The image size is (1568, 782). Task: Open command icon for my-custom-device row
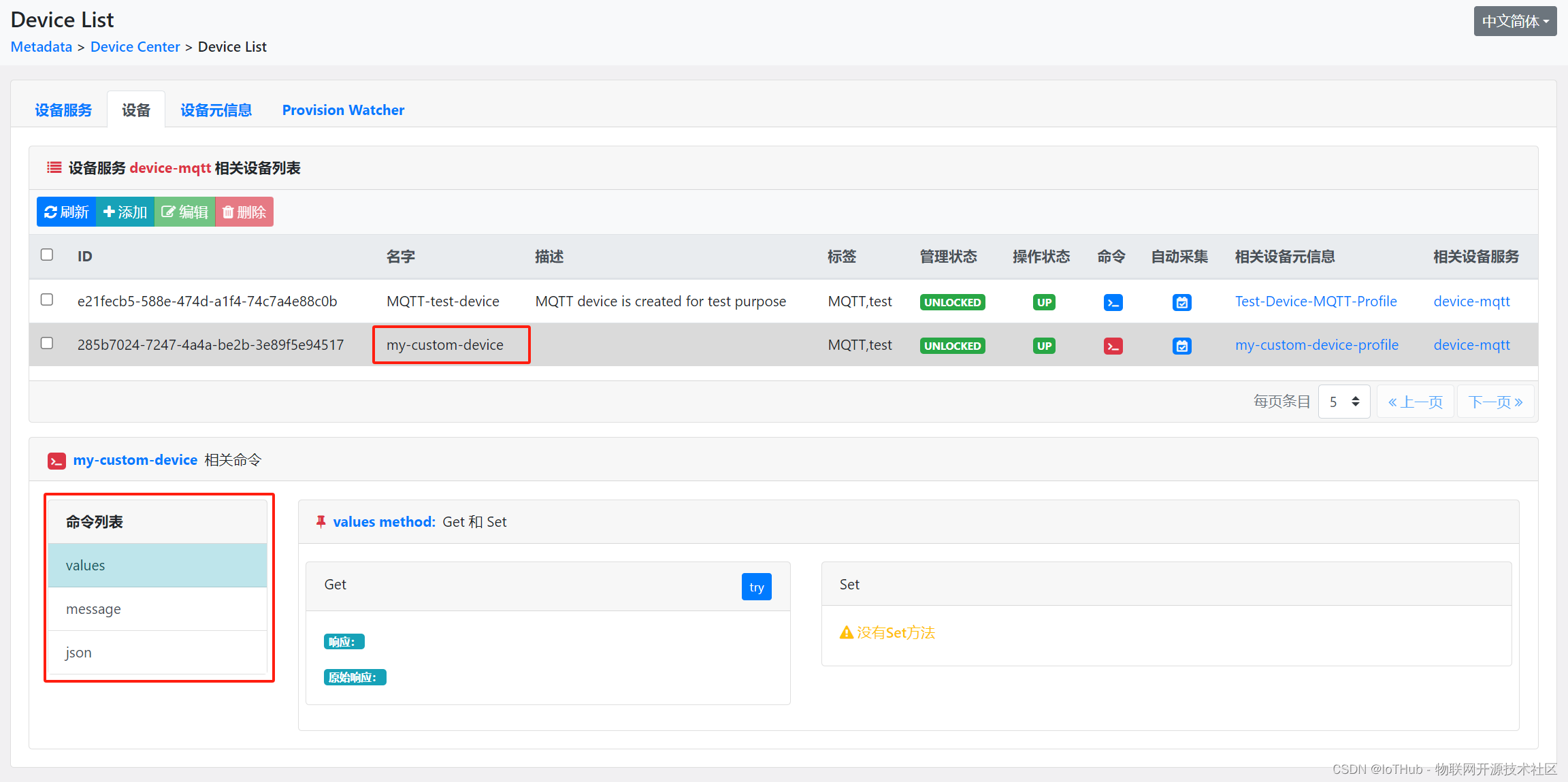pos(1113,346)
